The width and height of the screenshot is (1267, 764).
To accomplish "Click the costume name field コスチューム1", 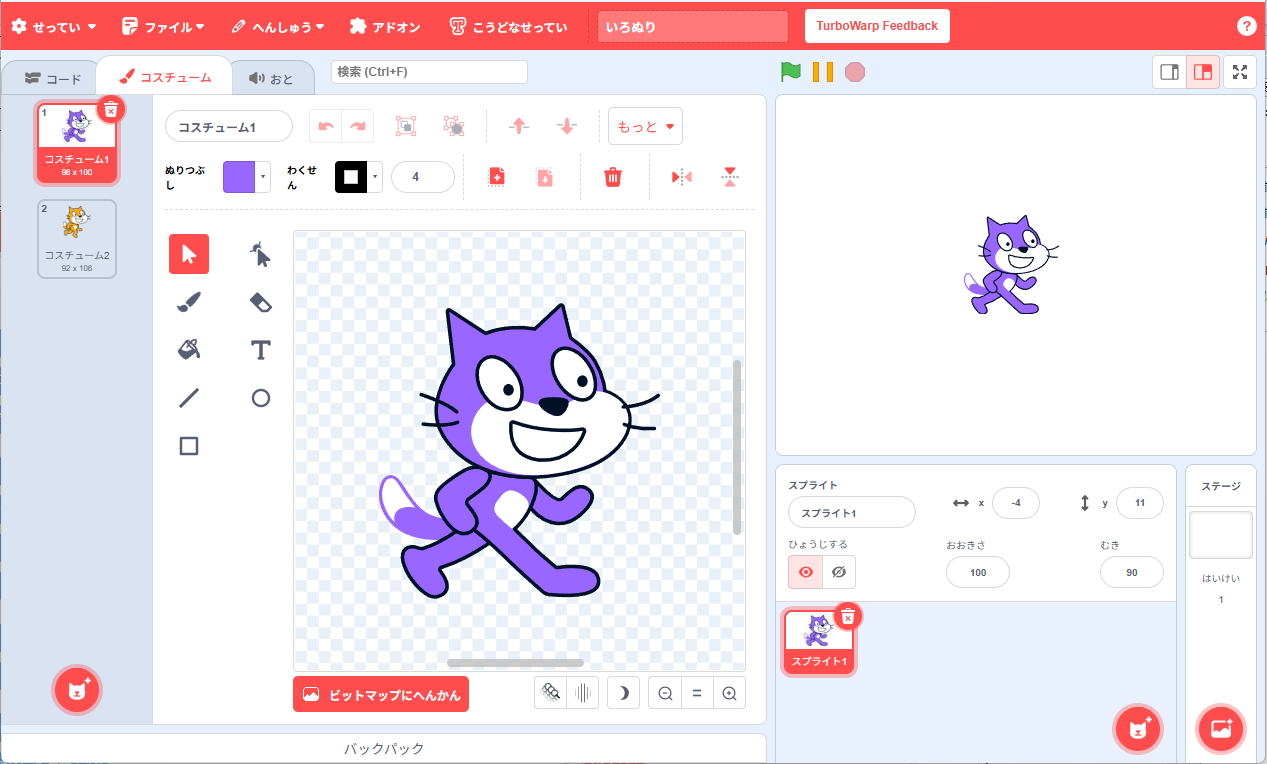I will point(229,126).
